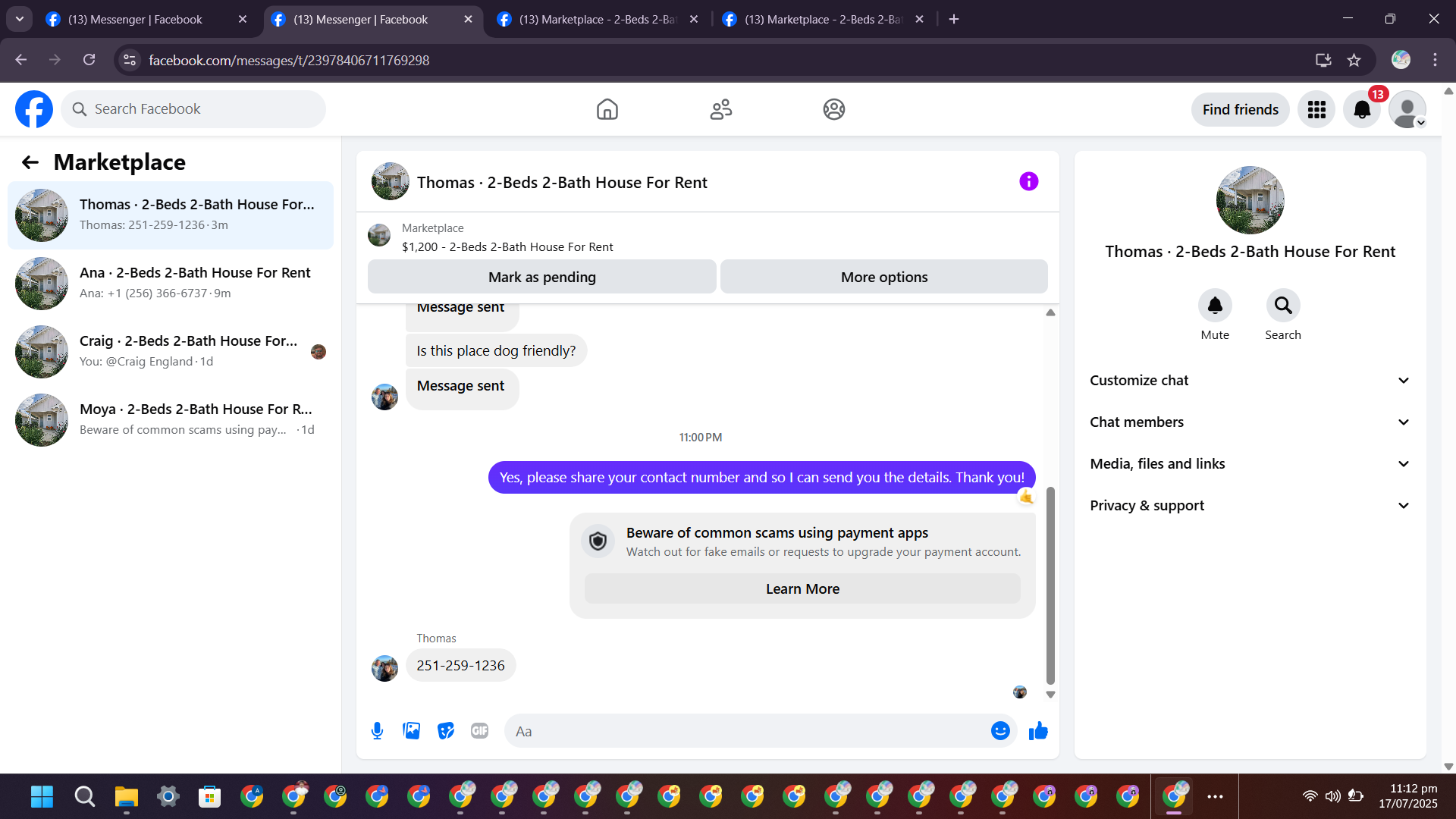1456x819 pixels.
Task: Open Windows Start menu
Action: [x=42, y=796]
